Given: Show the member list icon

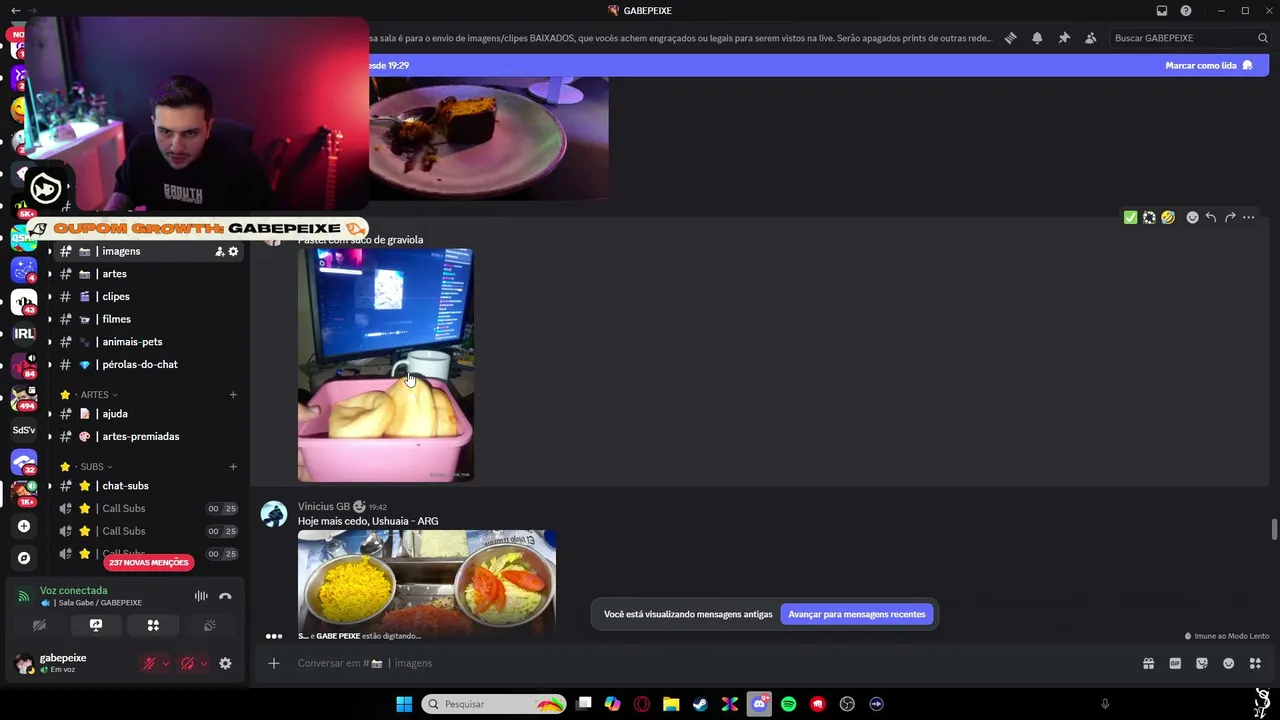Looking at the screenshot, I should [x=1090, y=38].
